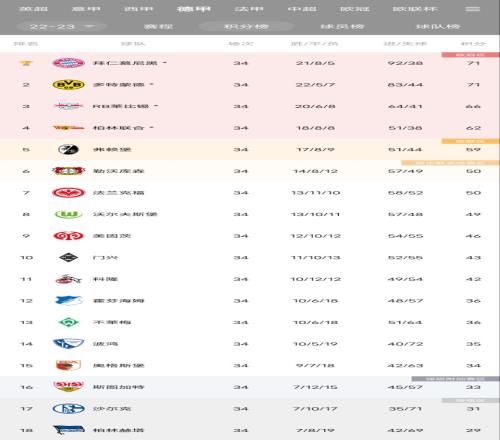Screen dimensions: 500x440
Task: Click the Wolfsburg green crest
Action: (x=68, y=214)
